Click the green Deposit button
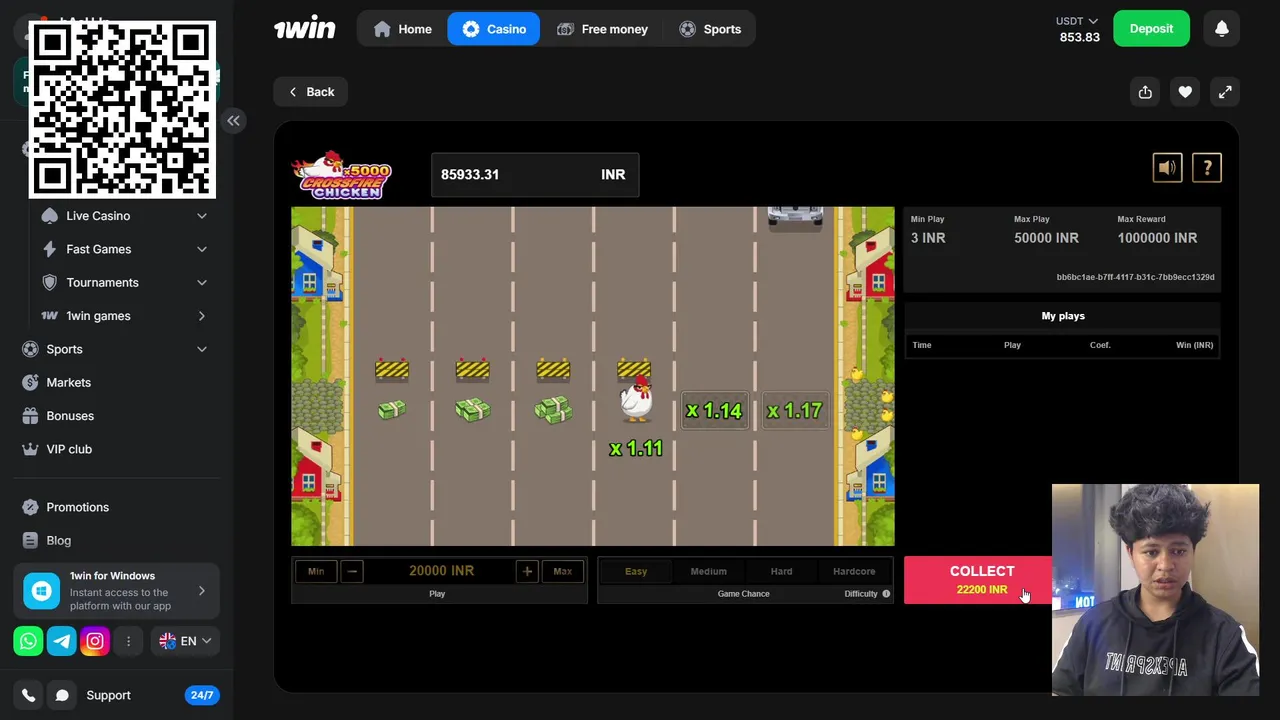 [1151, 29]
